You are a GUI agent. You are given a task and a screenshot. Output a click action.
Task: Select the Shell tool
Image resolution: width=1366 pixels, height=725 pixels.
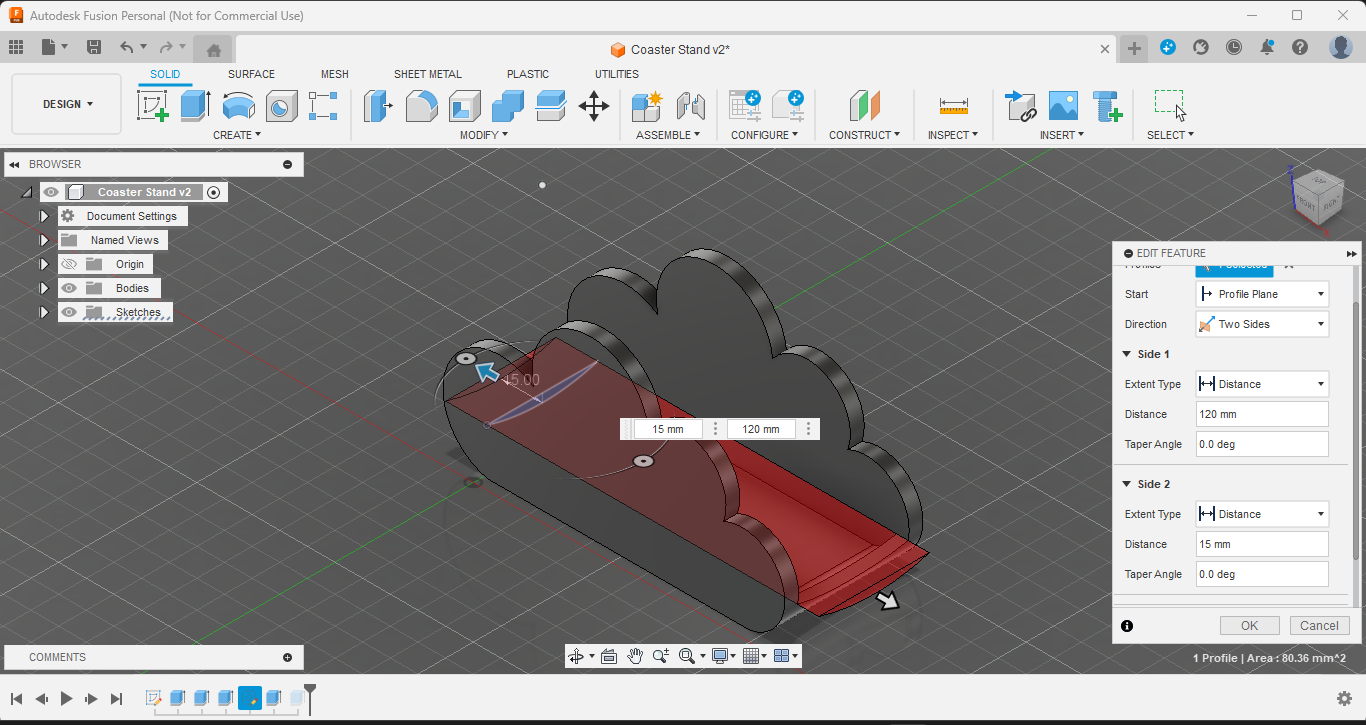tap(464, 105)
